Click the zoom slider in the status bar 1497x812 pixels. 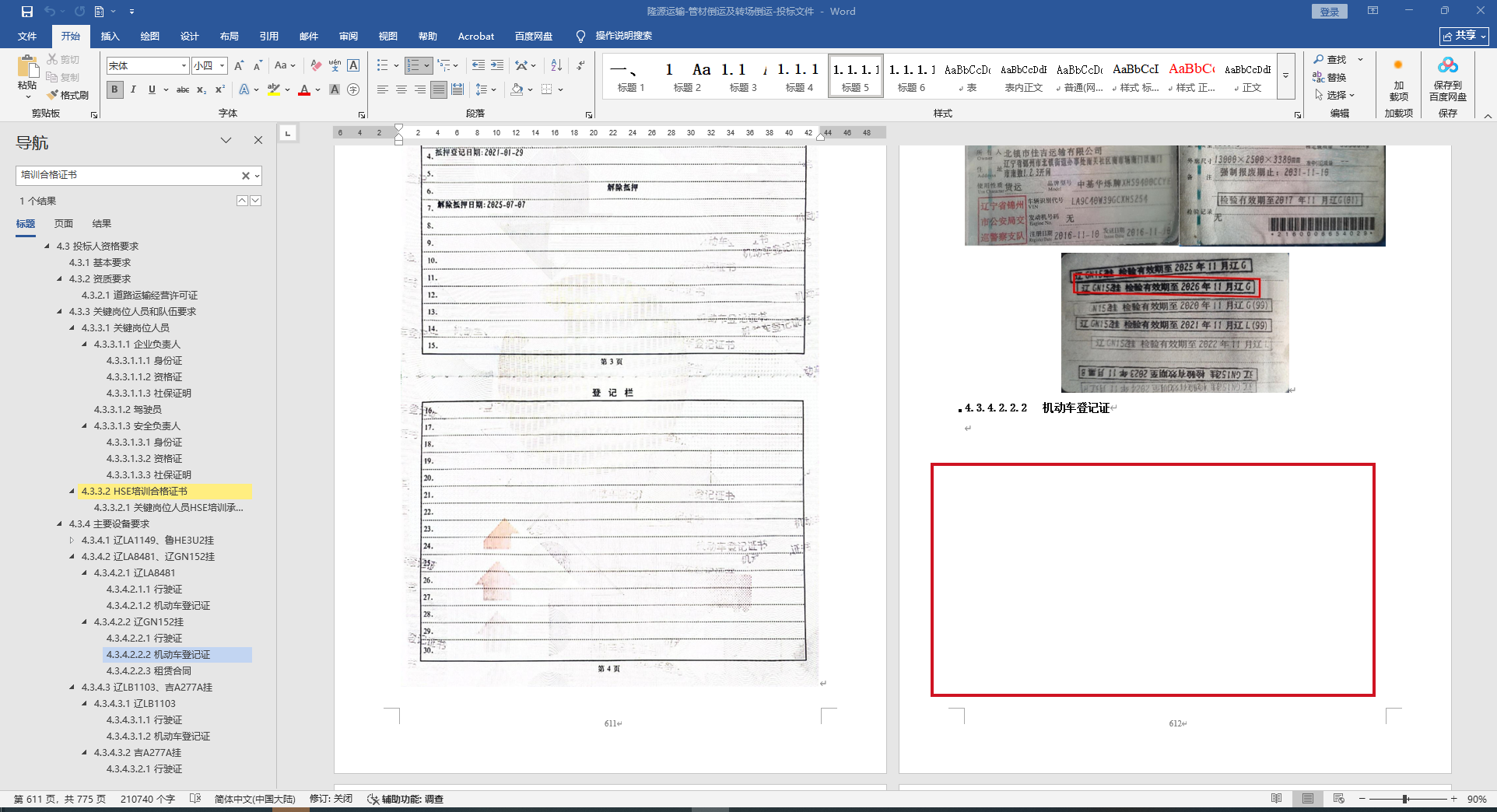[x=1406, y=799]
